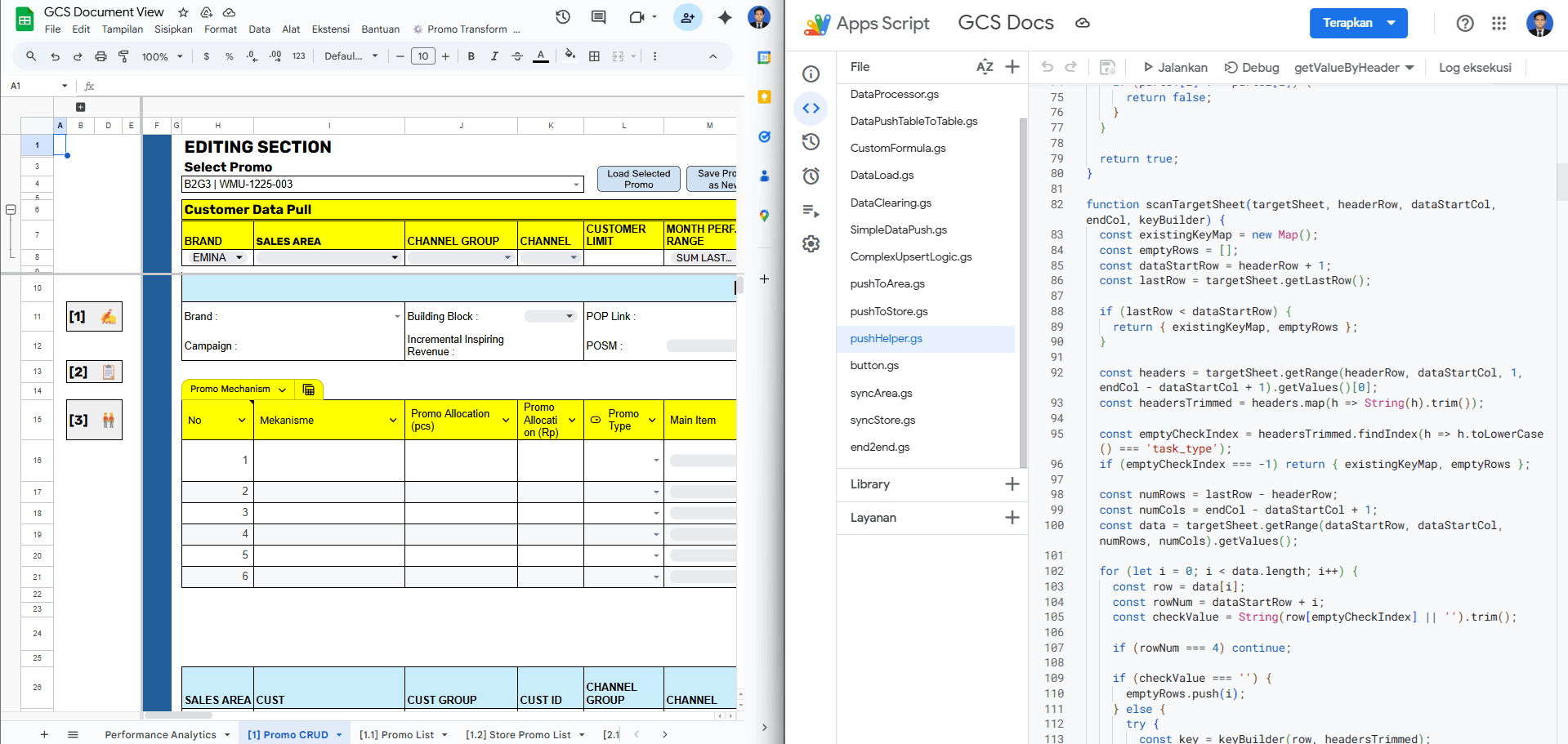
Task: Click the Terapkan deploy button
Action: coord(1358,23)
